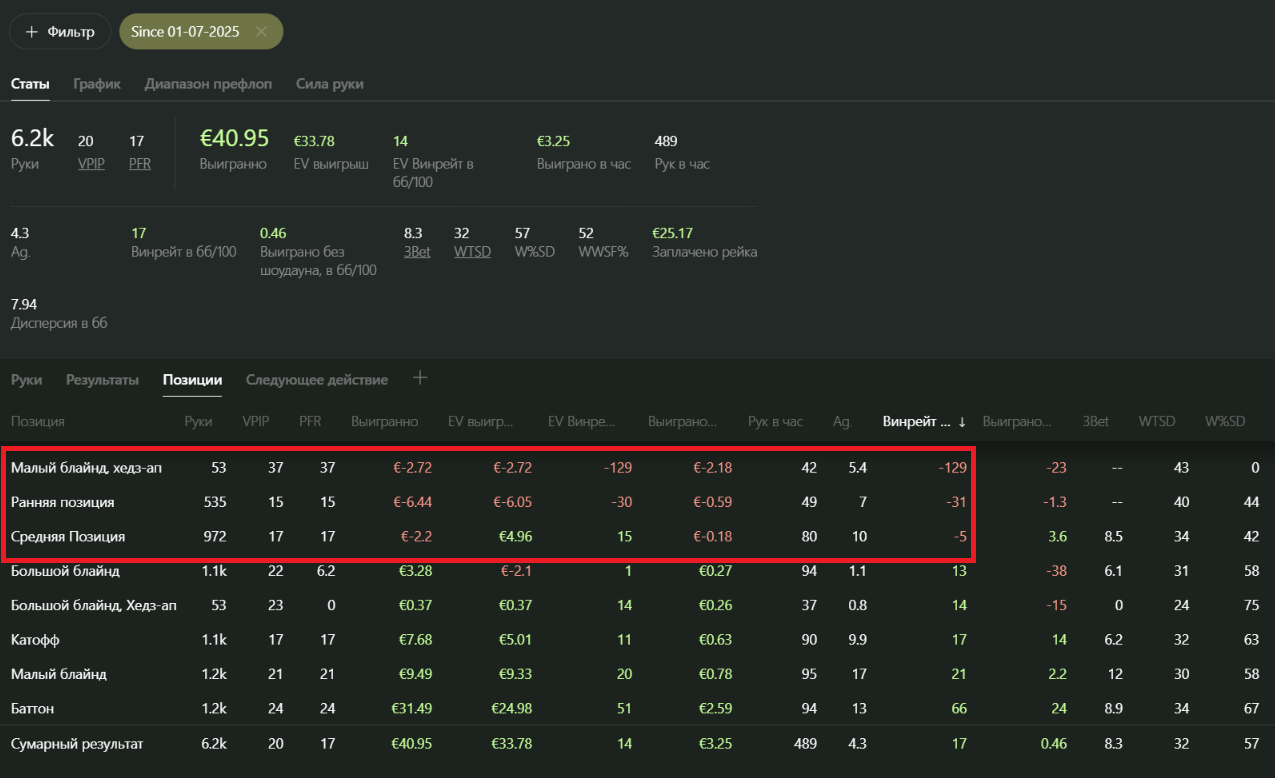Open the VPIP stat definition link
The image size is (1275, 778).
pos(91,164)
